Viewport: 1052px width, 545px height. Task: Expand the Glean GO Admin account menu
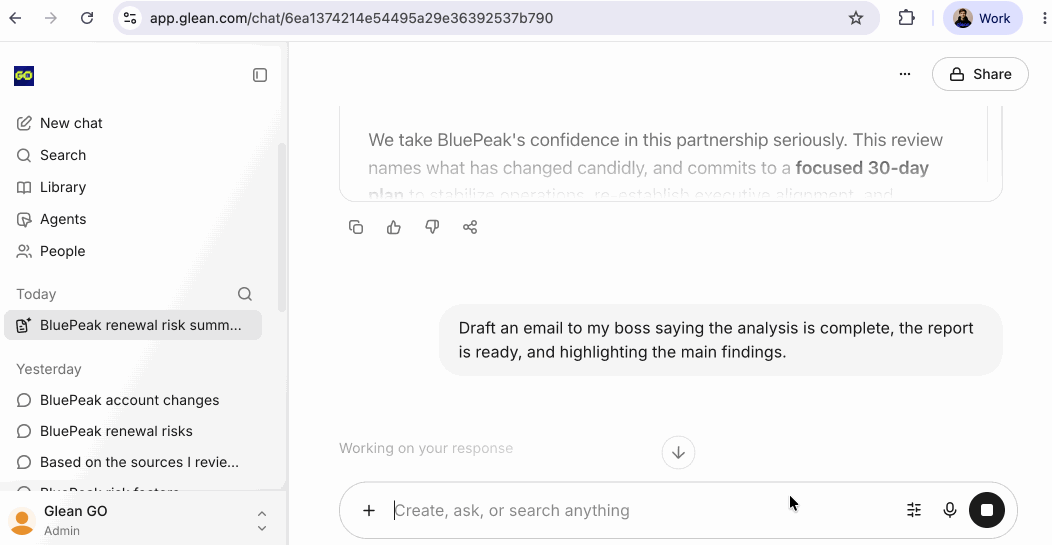pyautogui.click(x=262, y=521)
